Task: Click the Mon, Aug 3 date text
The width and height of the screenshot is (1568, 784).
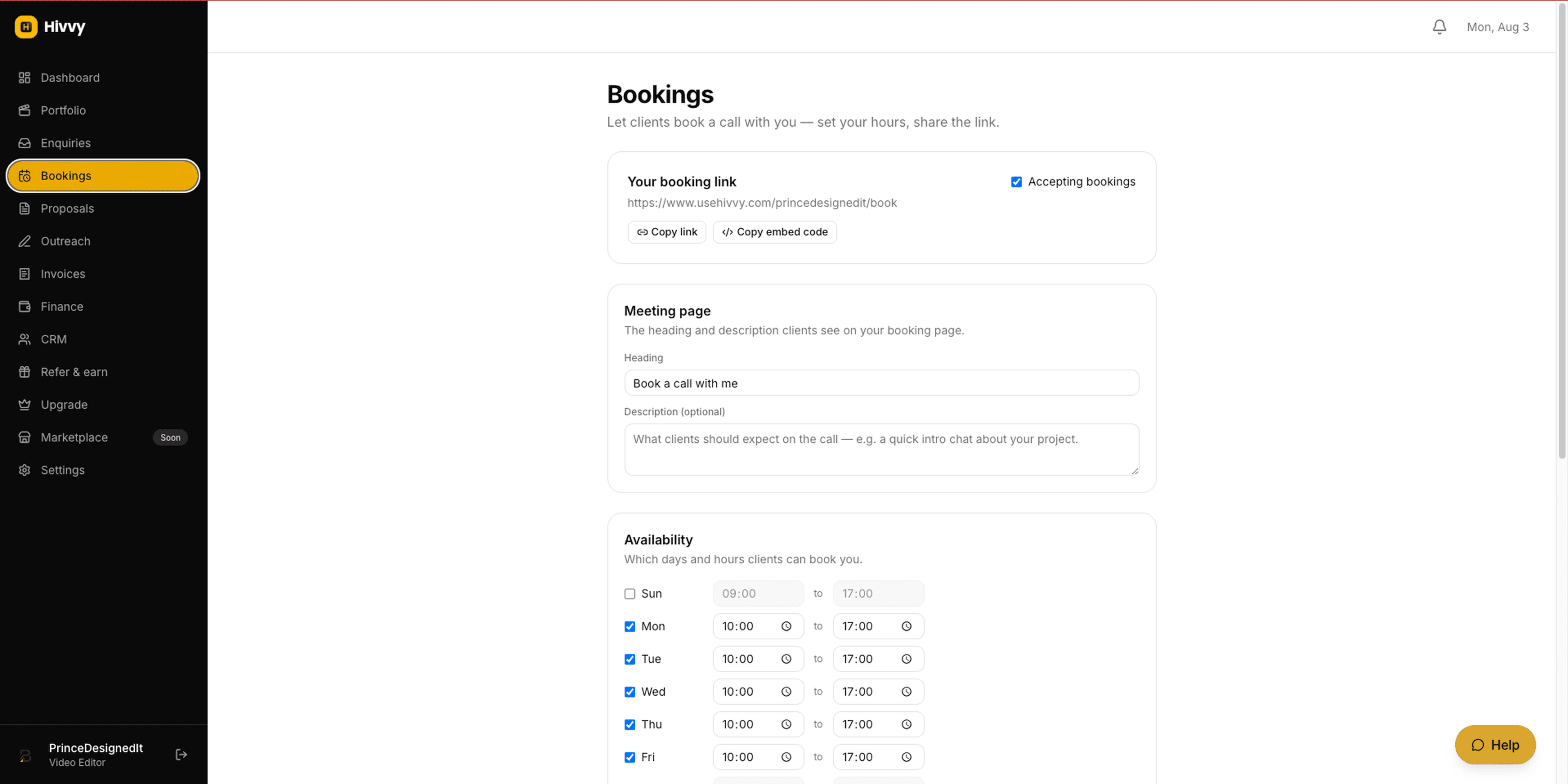Action: coord(1497,27)
